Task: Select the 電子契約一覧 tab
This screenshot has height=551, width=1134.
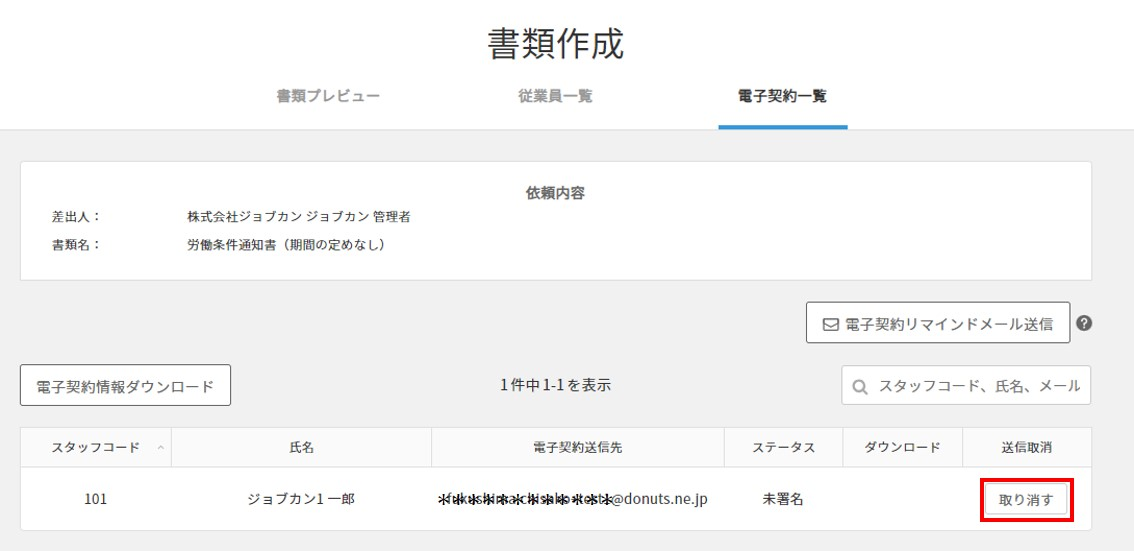Action: click(782, 97)
